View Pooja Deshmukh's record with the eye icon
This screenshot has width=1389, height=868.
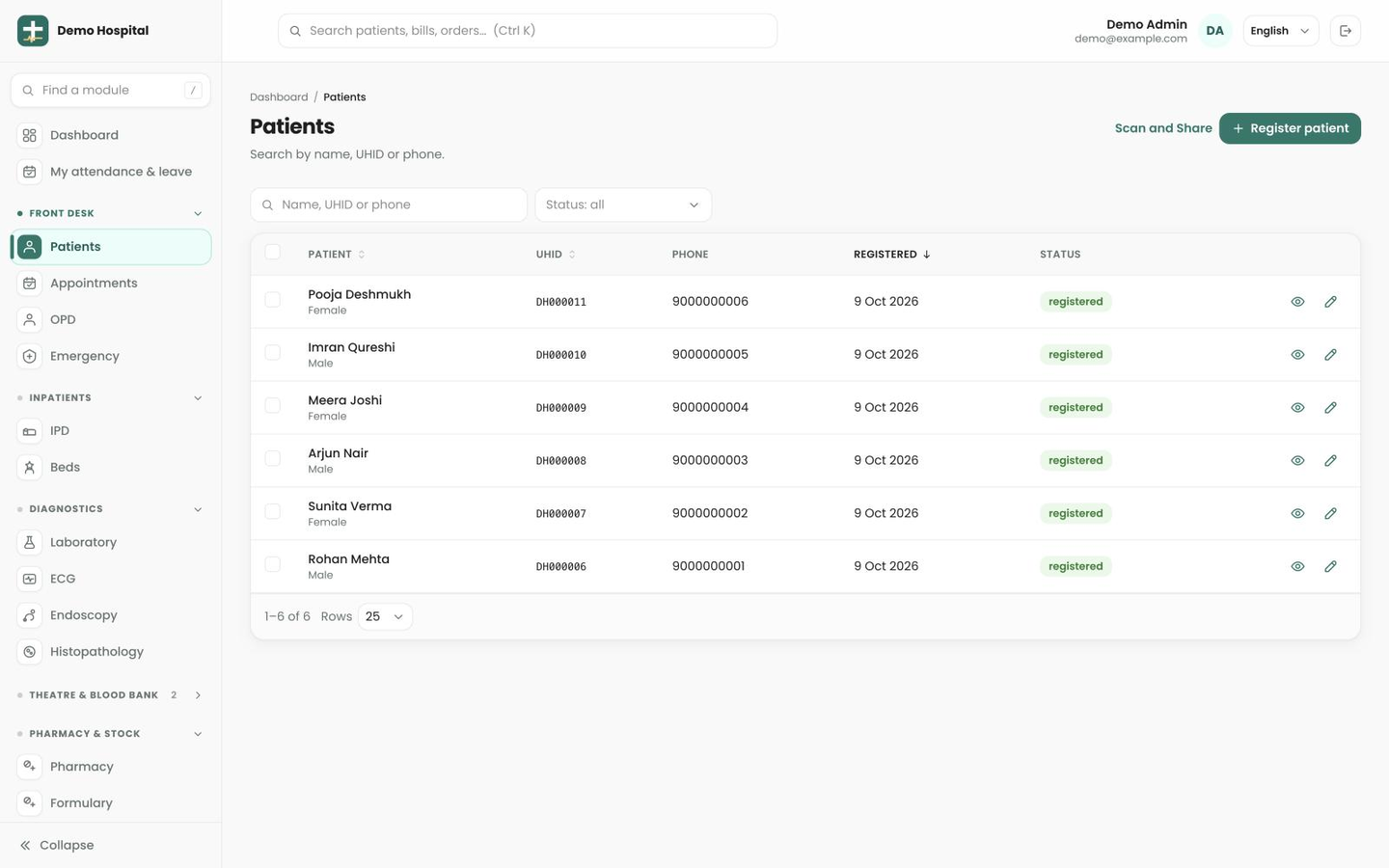(x=1297, y=302)
